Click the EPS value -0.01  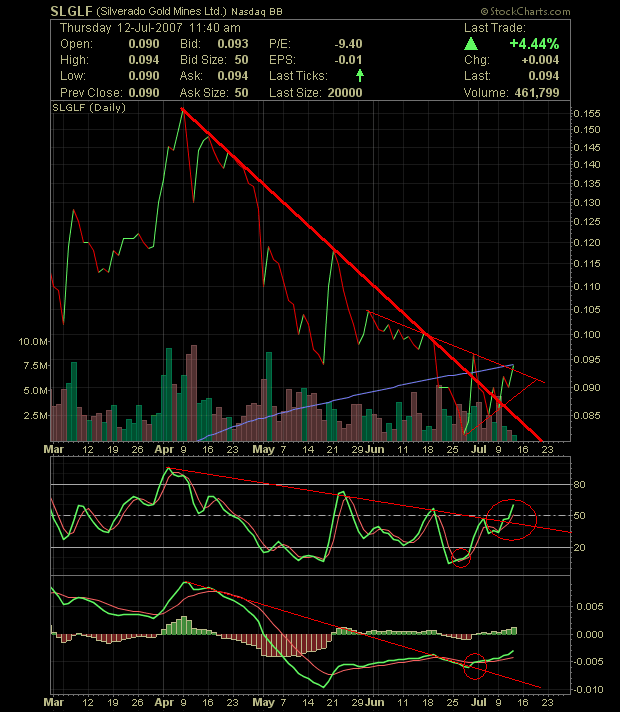[348, 60]
